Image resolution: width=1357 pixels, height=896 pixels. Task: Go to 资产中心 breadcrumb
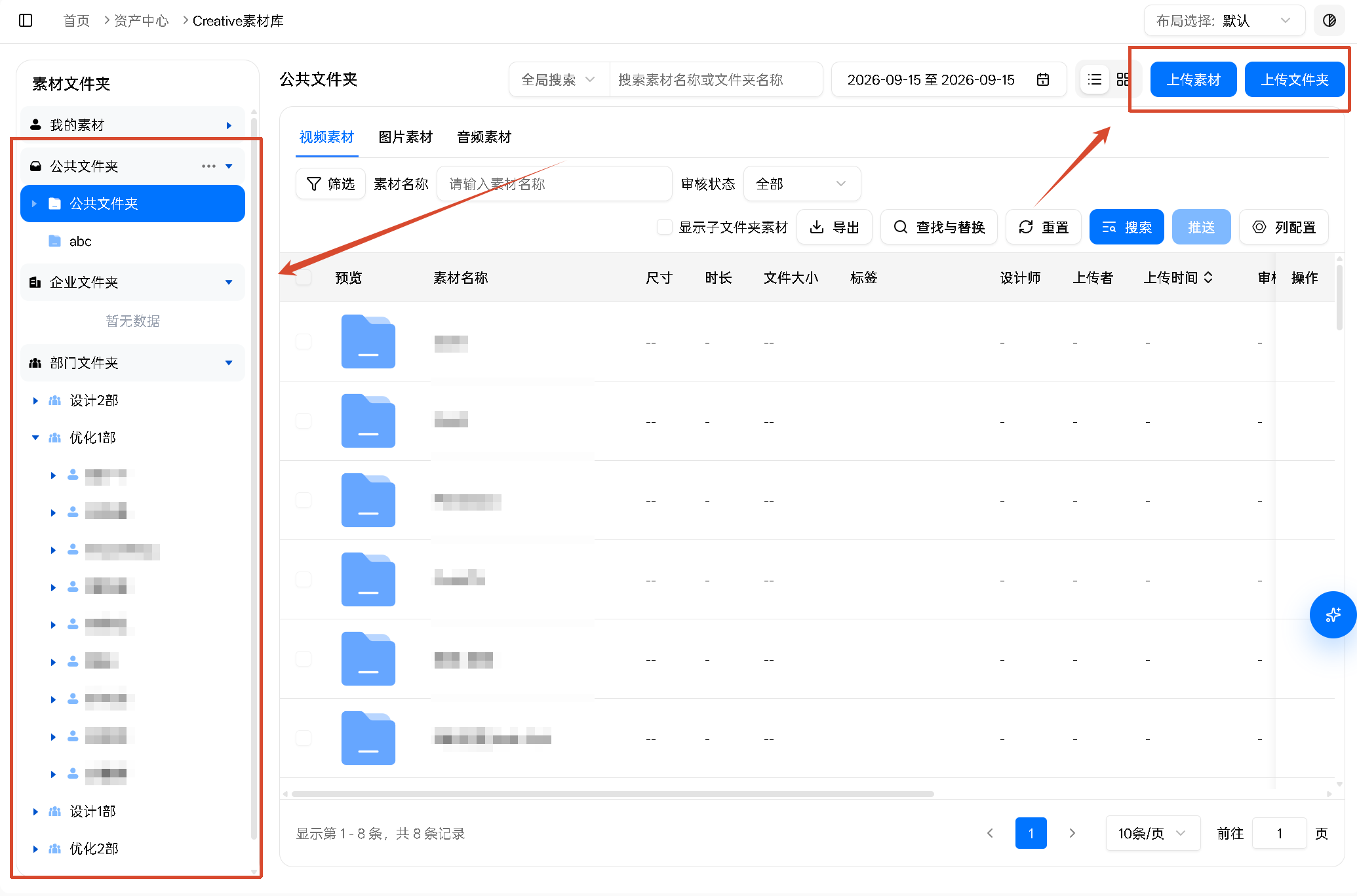[141, 20]
